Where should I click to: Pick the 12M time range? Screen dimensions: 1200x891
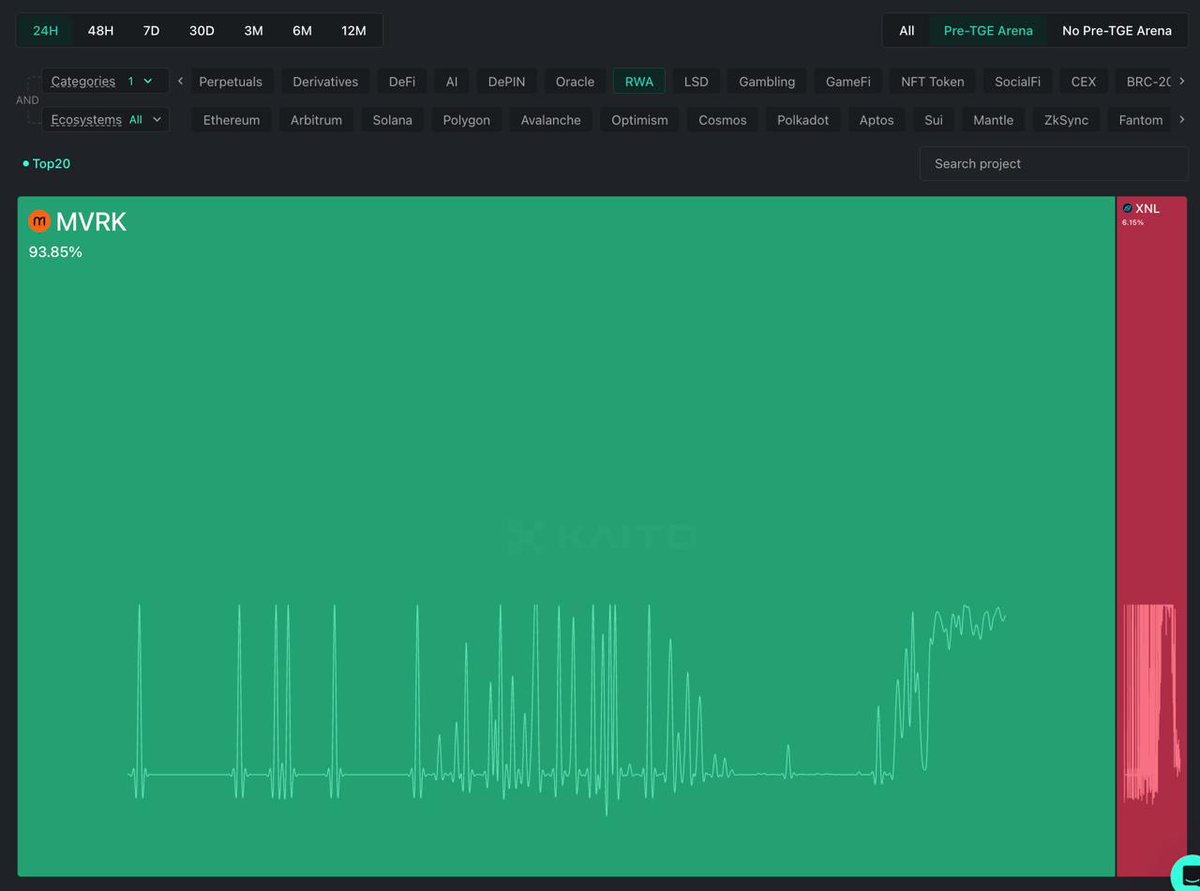pos(353,31)
